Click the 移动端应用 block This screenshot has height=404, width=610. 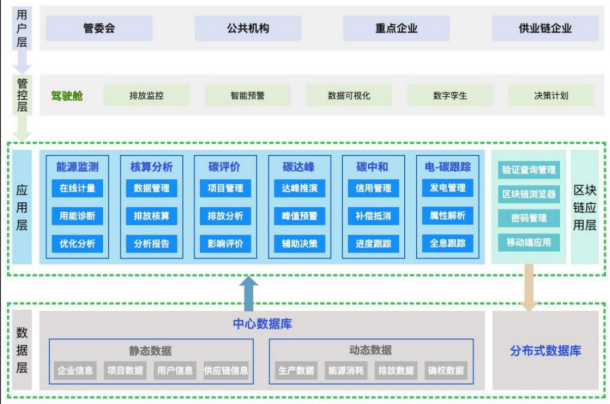coord(529,242)
